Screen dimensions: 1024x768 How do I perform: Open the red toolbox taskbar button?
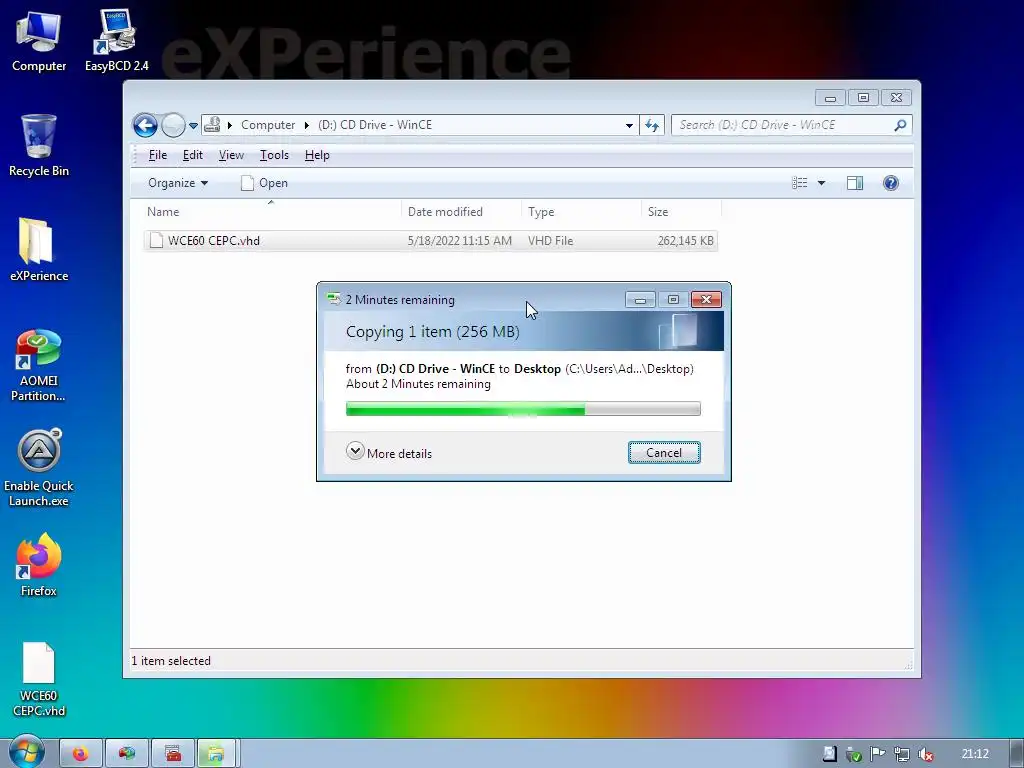(x=173, y=753)
